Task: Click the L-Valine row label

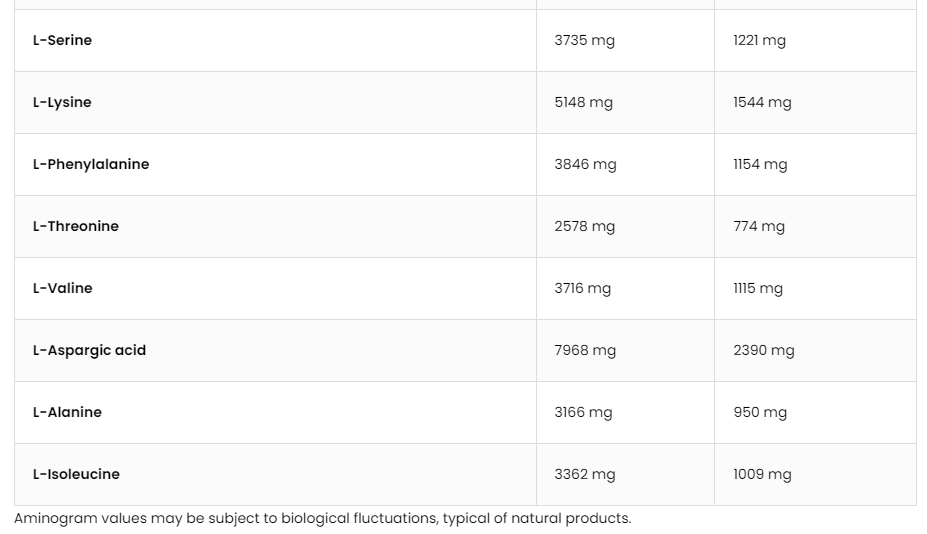Action: pyautogui.click(x=63, y=288)
